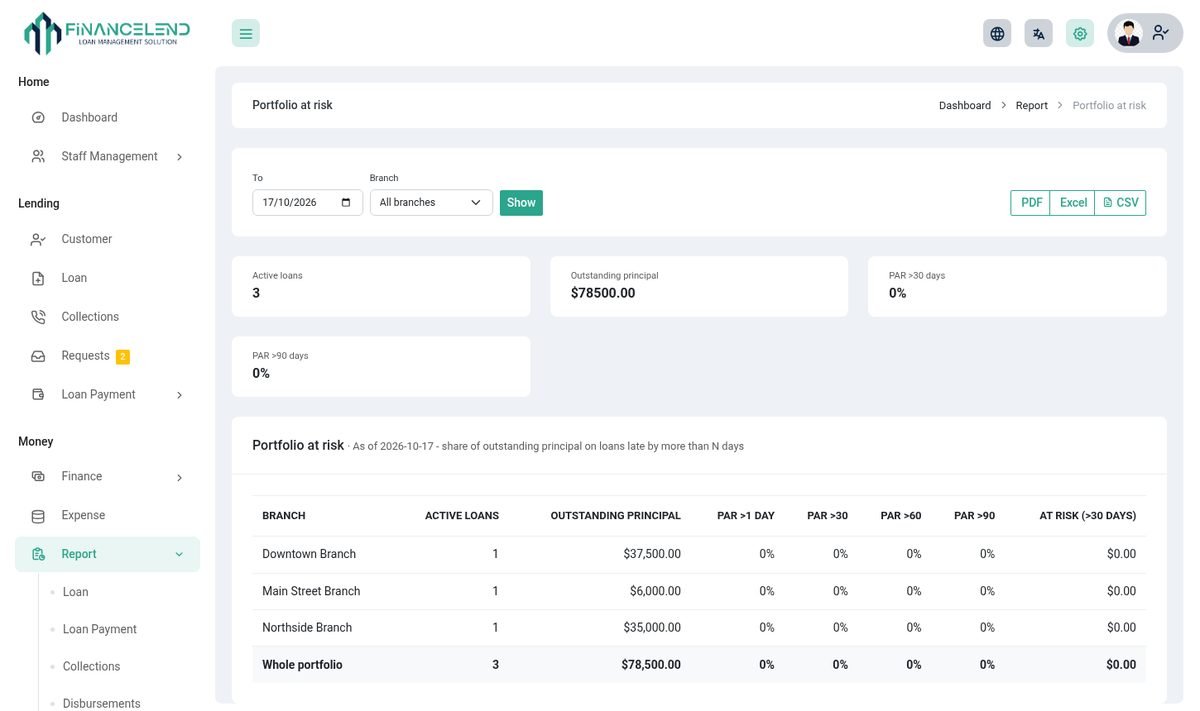
Task: Click the Staff Management people icon
Action: point(38,156)
